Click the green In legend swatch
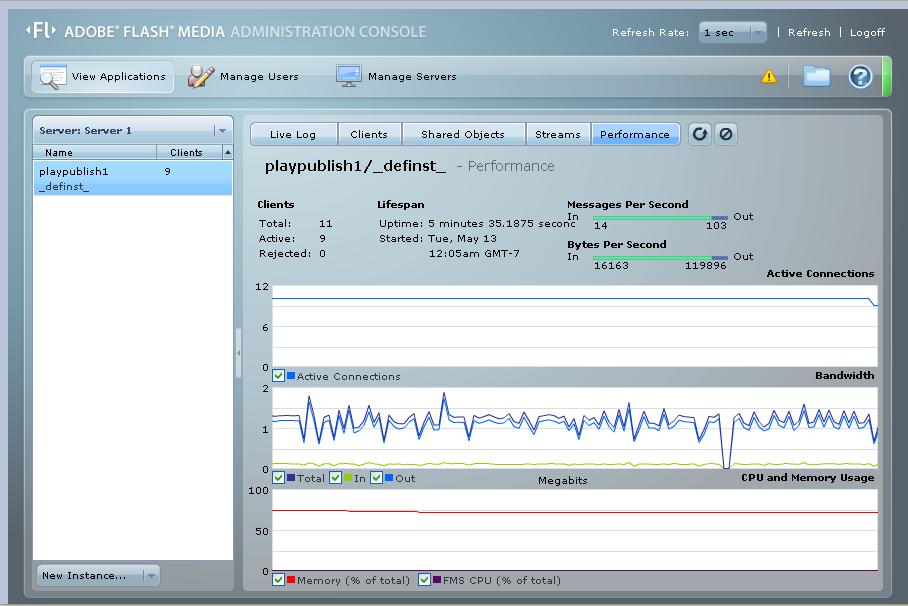The width and height of the screenshot is (908, 606). pyautogui.click(x=347, y=477)
